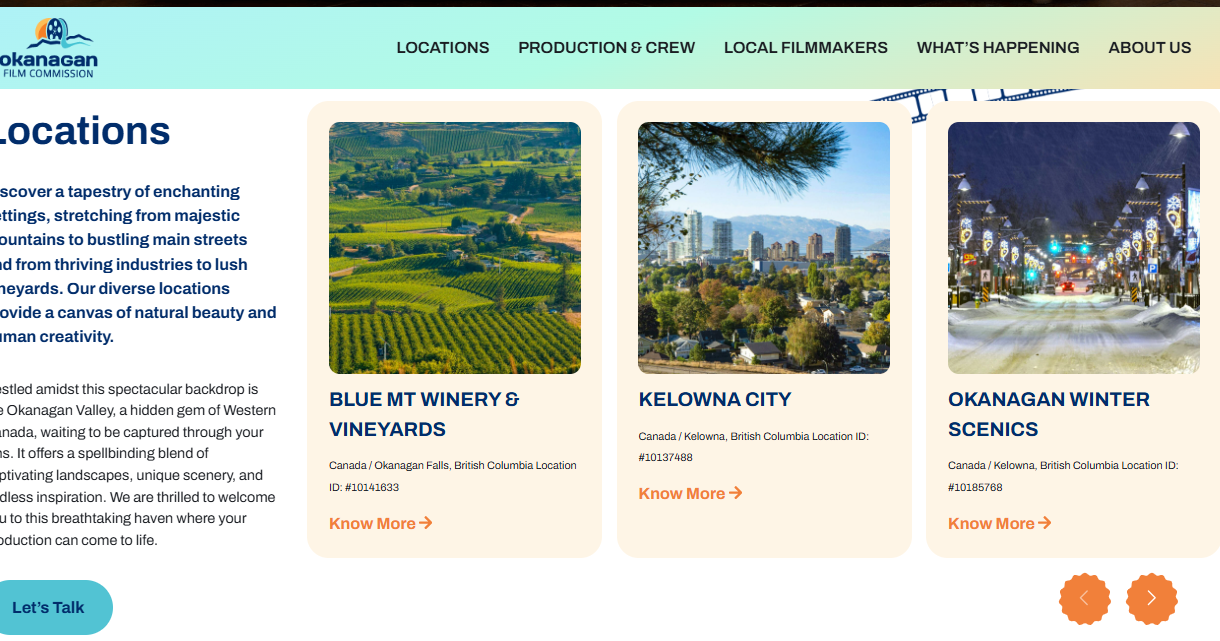Screen dimensions: 1220x641
Task: Click Know More under Blue Mt Winery
Action: pyautogui.click(x=372, y=523)
